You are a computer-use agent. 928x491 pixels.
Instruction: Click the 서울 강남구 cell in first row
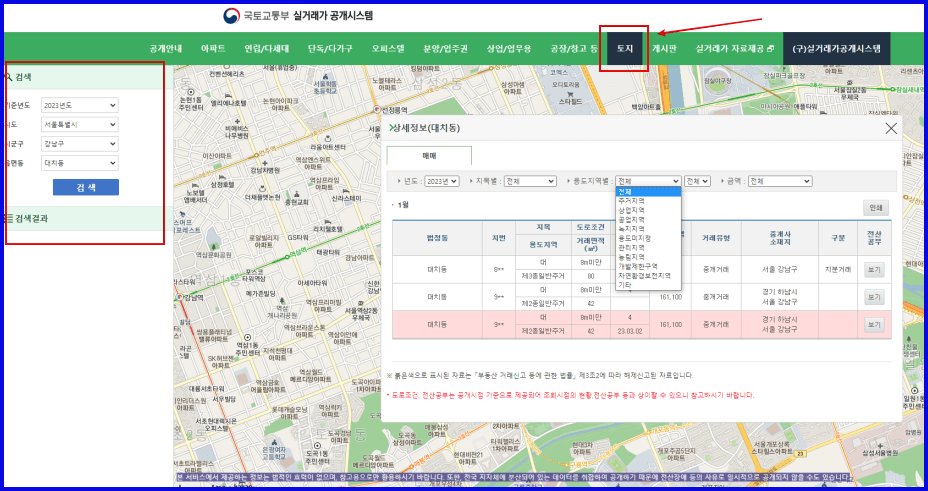click(779, 270)
